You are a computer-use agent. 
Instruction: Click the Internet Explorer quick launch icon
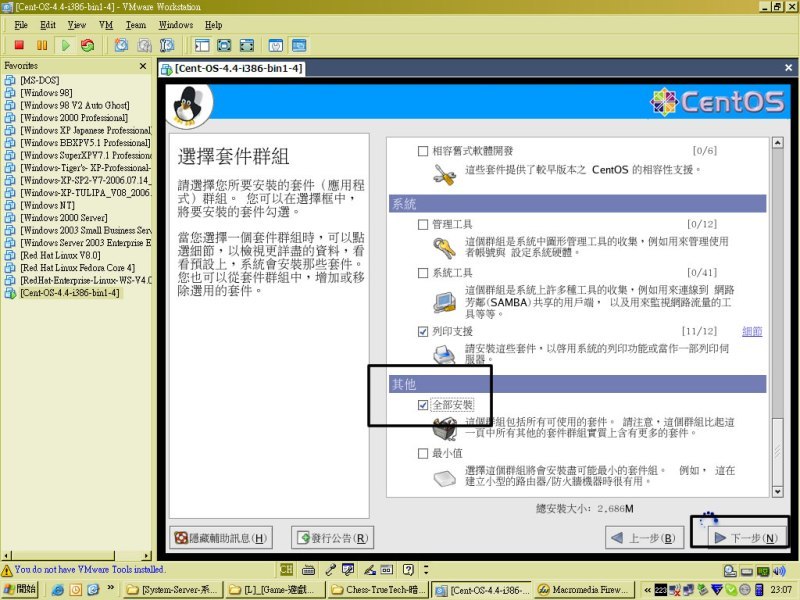(58, 590)
